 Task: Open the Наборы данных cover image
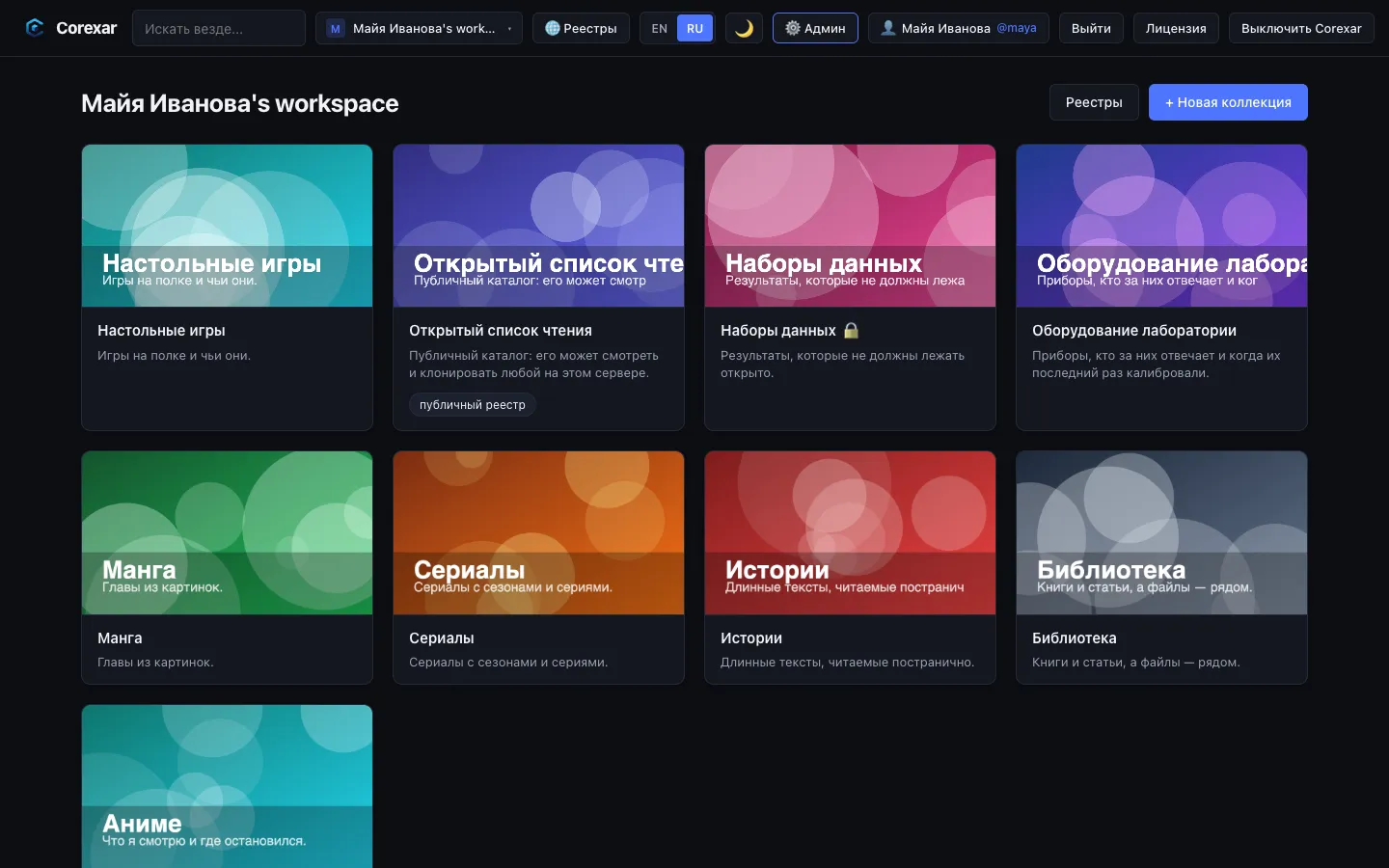(850, 226)
